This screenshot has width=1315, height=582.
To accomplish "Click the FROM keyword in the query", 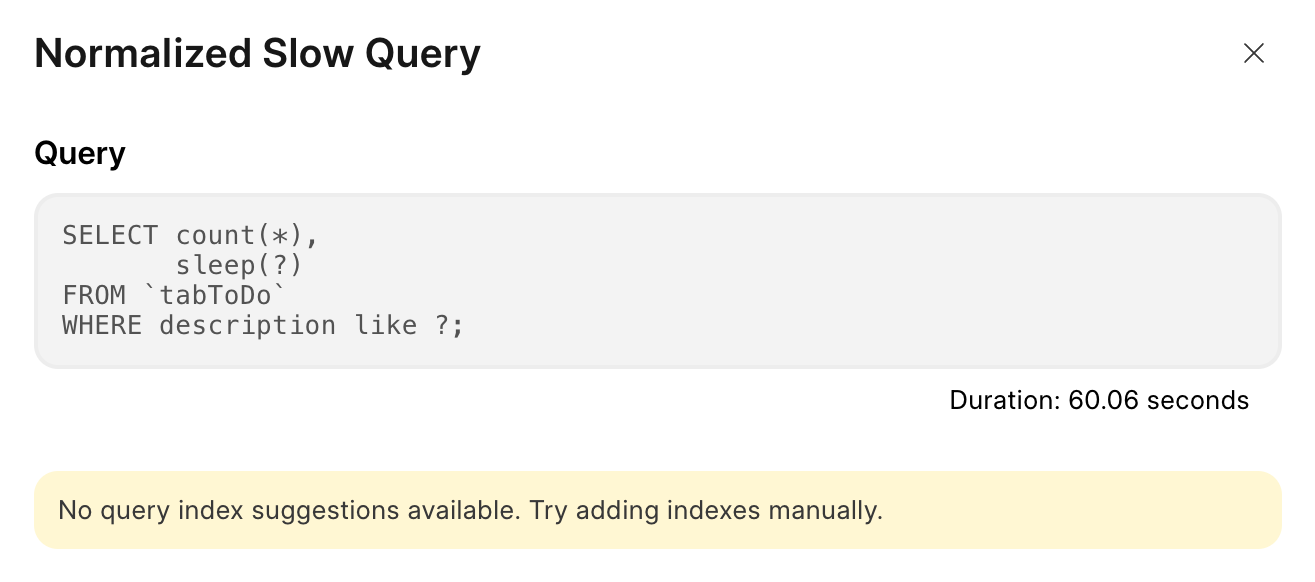I will click(x=93, y=296).
